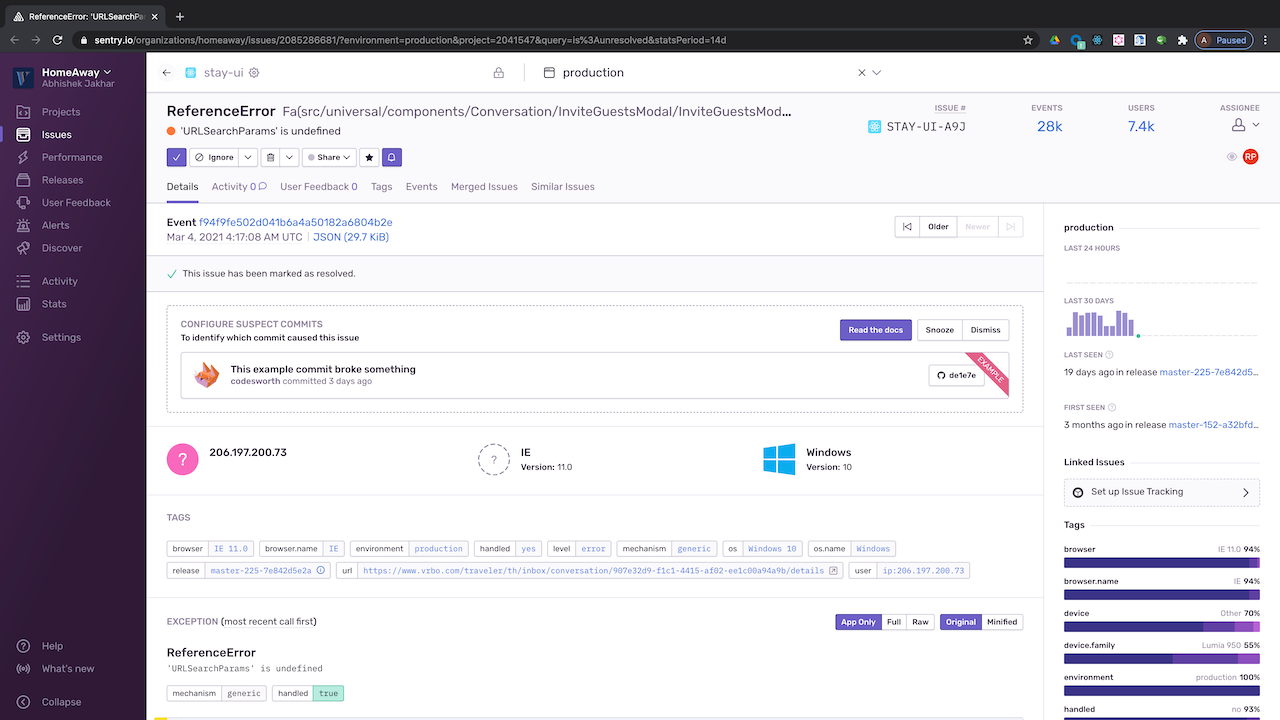Viewport: 1280px width, 720px height.
Task: Open the 28k events count
Action: coord(1049,126)
